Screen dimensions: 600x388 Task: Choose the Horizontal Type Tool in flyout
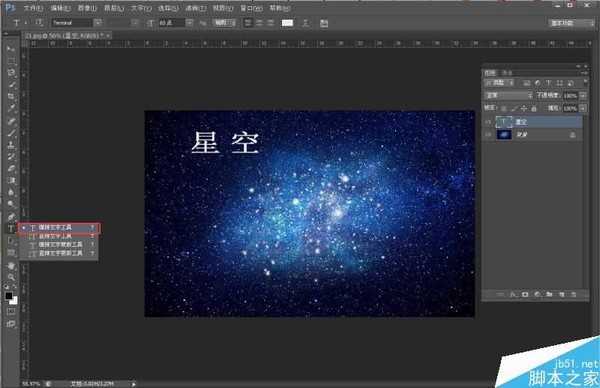point(60,228)
